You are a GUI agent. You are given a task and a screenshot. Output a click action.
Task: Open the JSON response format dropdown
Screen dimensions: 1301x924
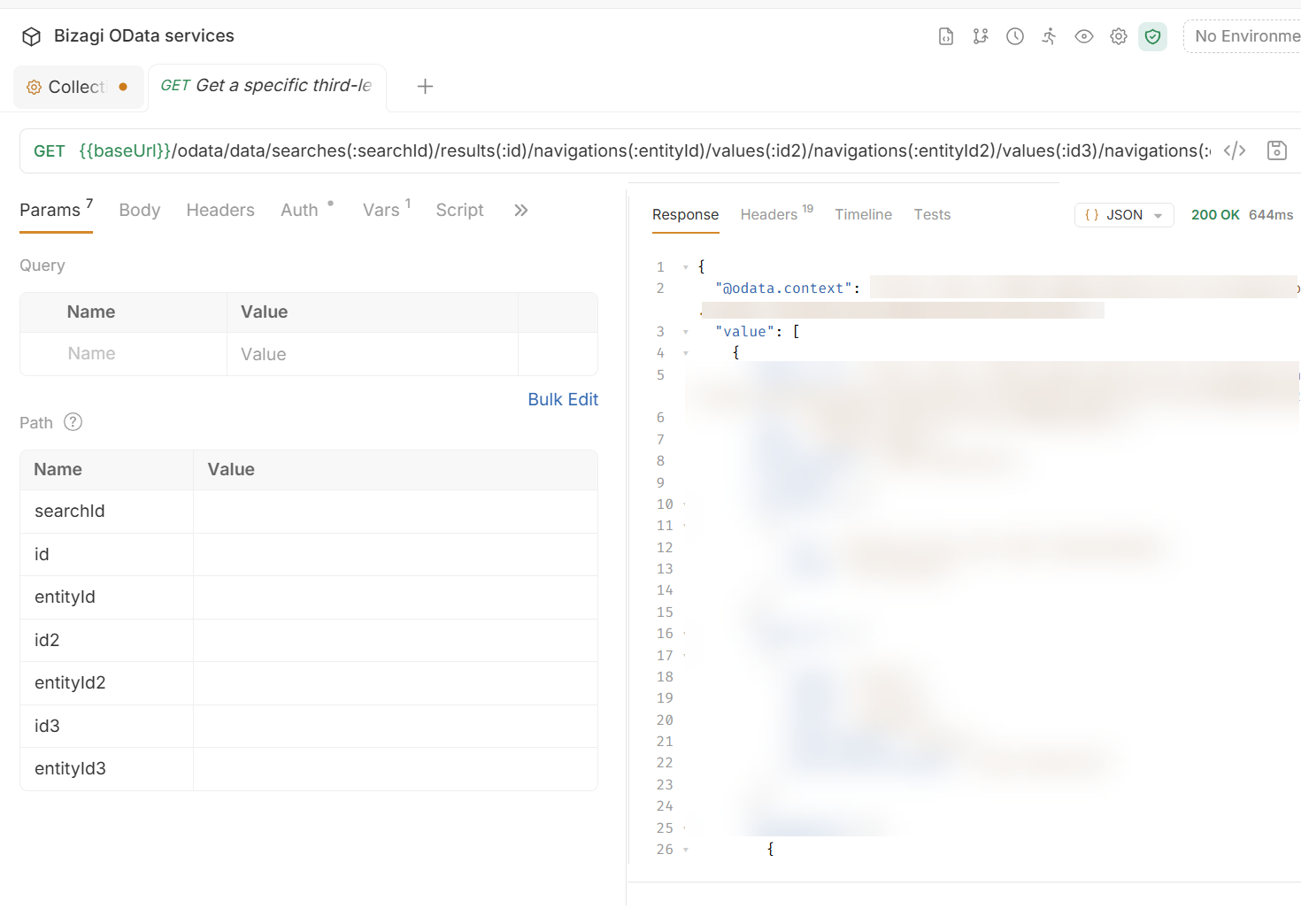(1124, 215)
